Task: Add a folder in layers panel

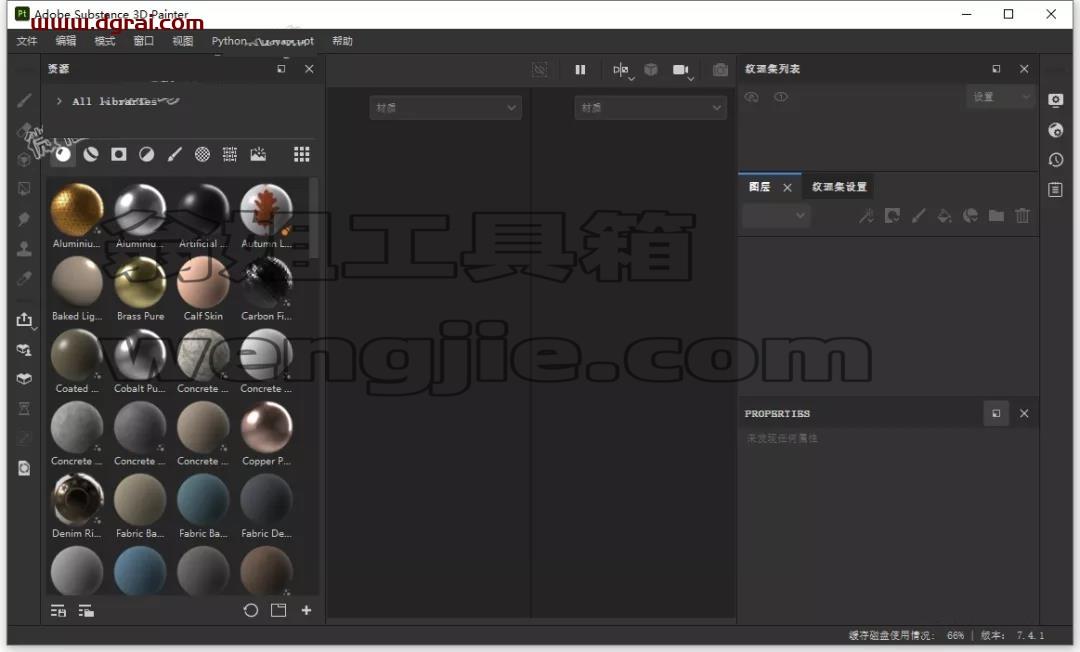Action: [996, 215]
